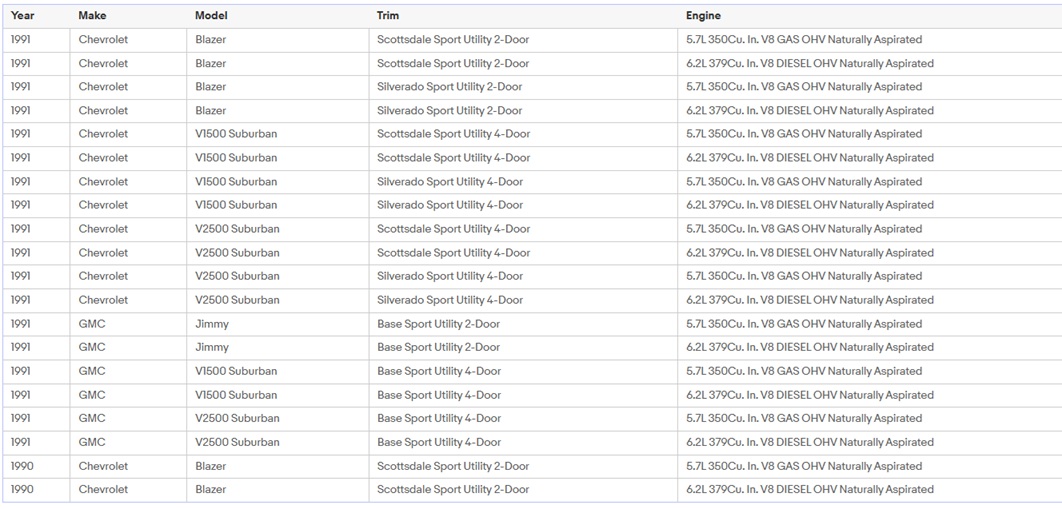Select GMC V1500 Suburban model cell, 5.7L row
Screen dimensions: 1062x509
236,371
